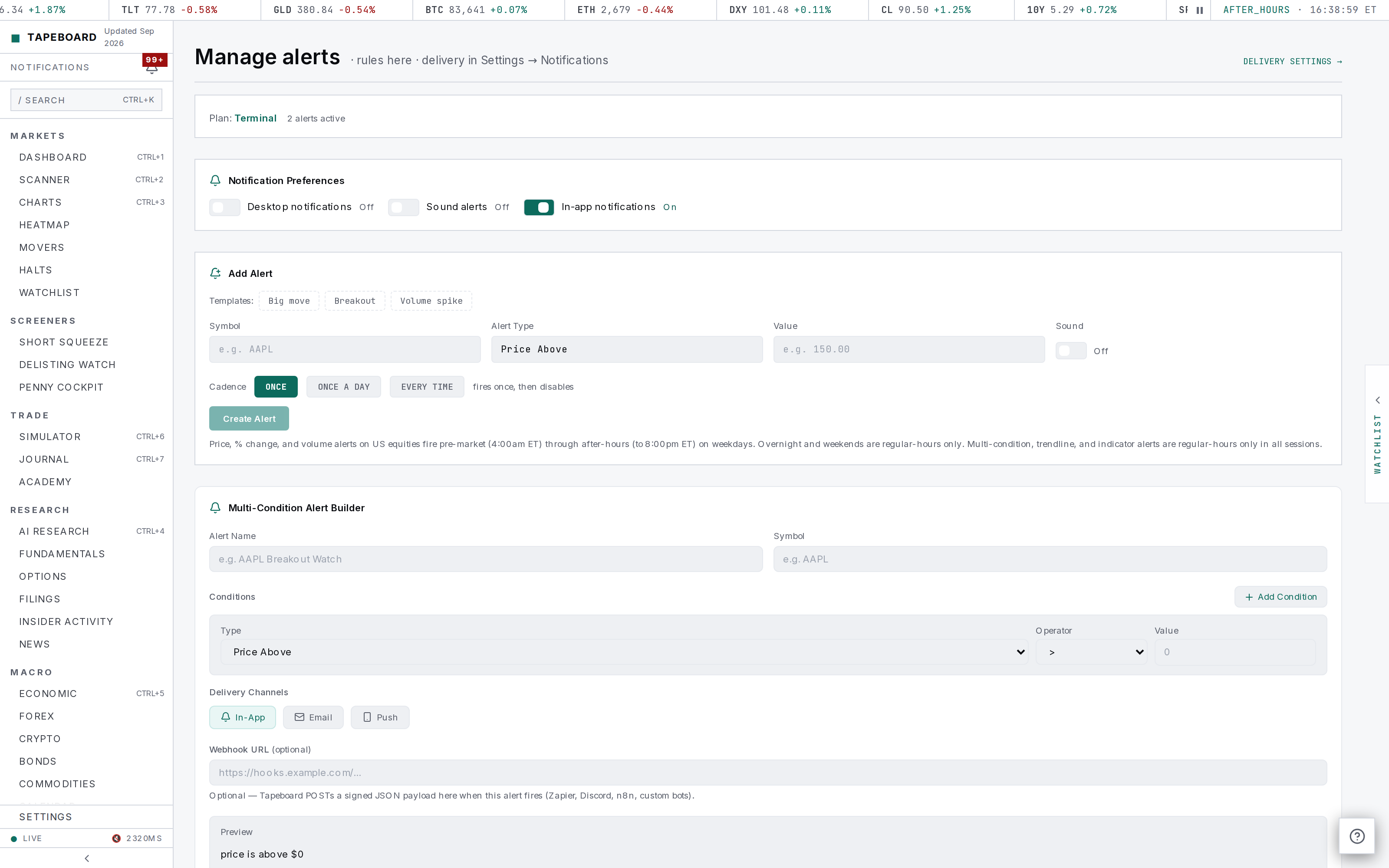Viewport: 1389px width, 868px height.
Task: Click the Alert Name input field
Action: [x=486, y=559]
